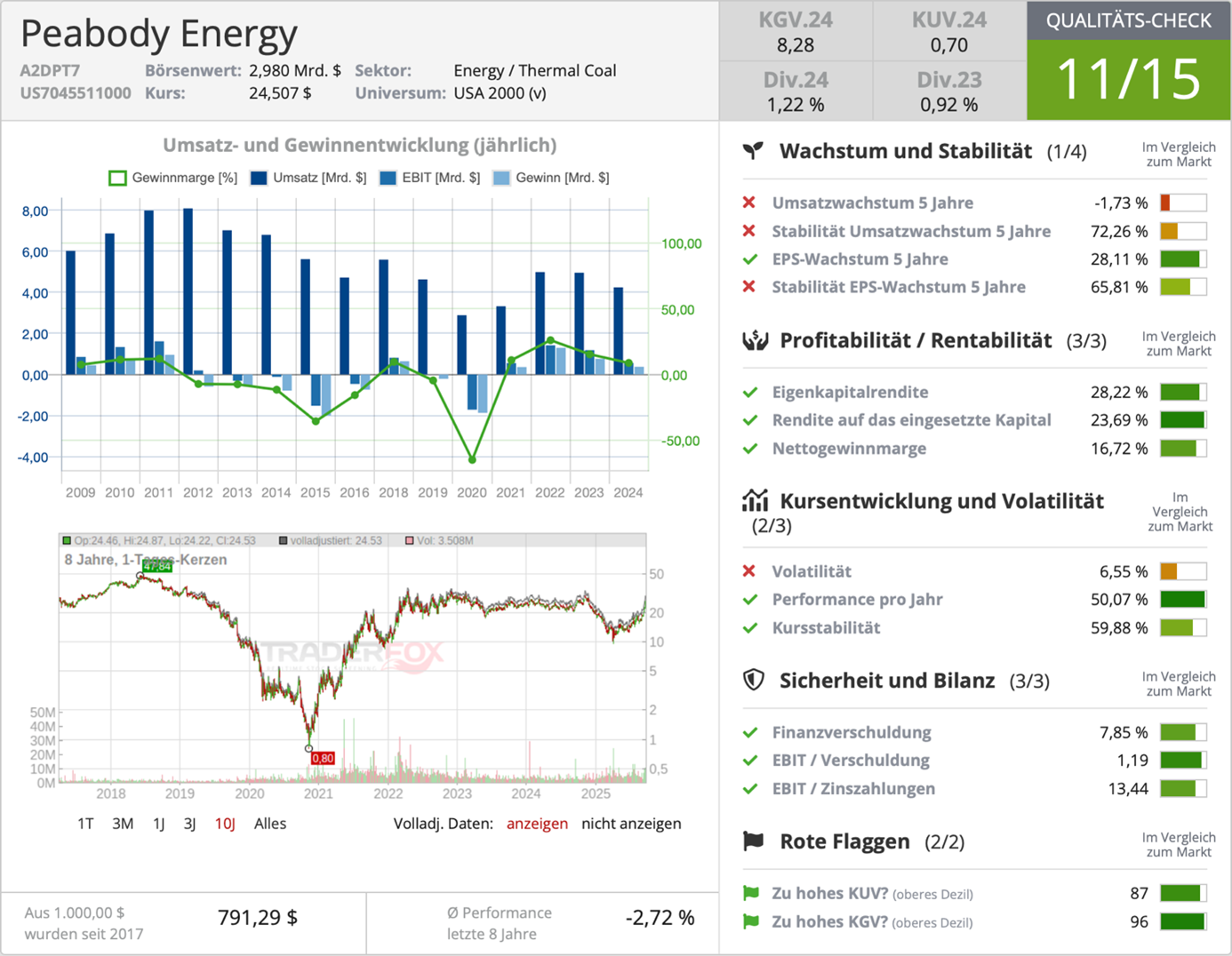The height and width of the screenshot is (956, 1232).
Task: Click the QUALITÄTS-CHECK header label
Action: pyautogui.click(x=1129, y=20)
